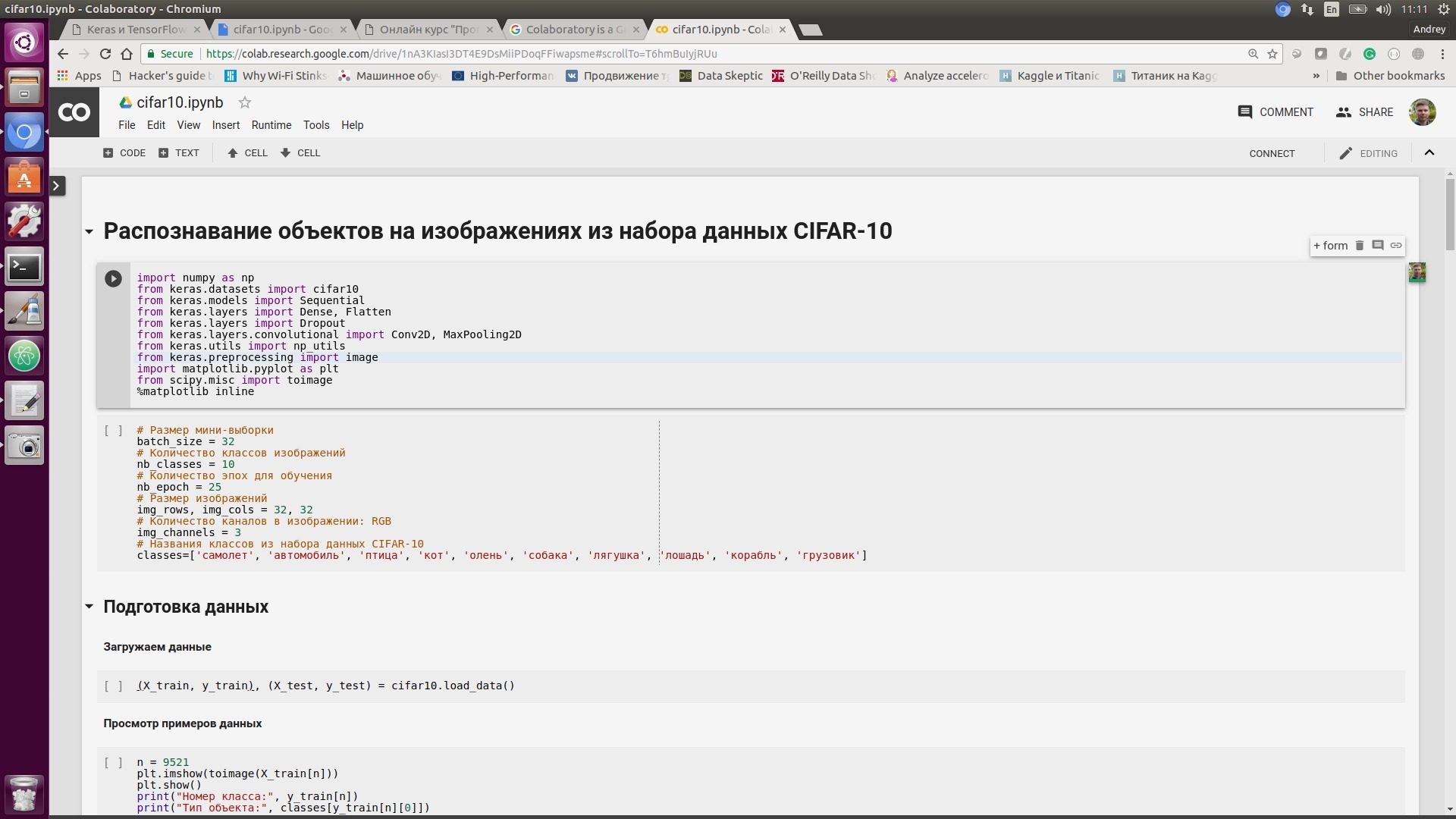Move cell down with arrow CELL
1456x819 pixels.
[300, 153]
